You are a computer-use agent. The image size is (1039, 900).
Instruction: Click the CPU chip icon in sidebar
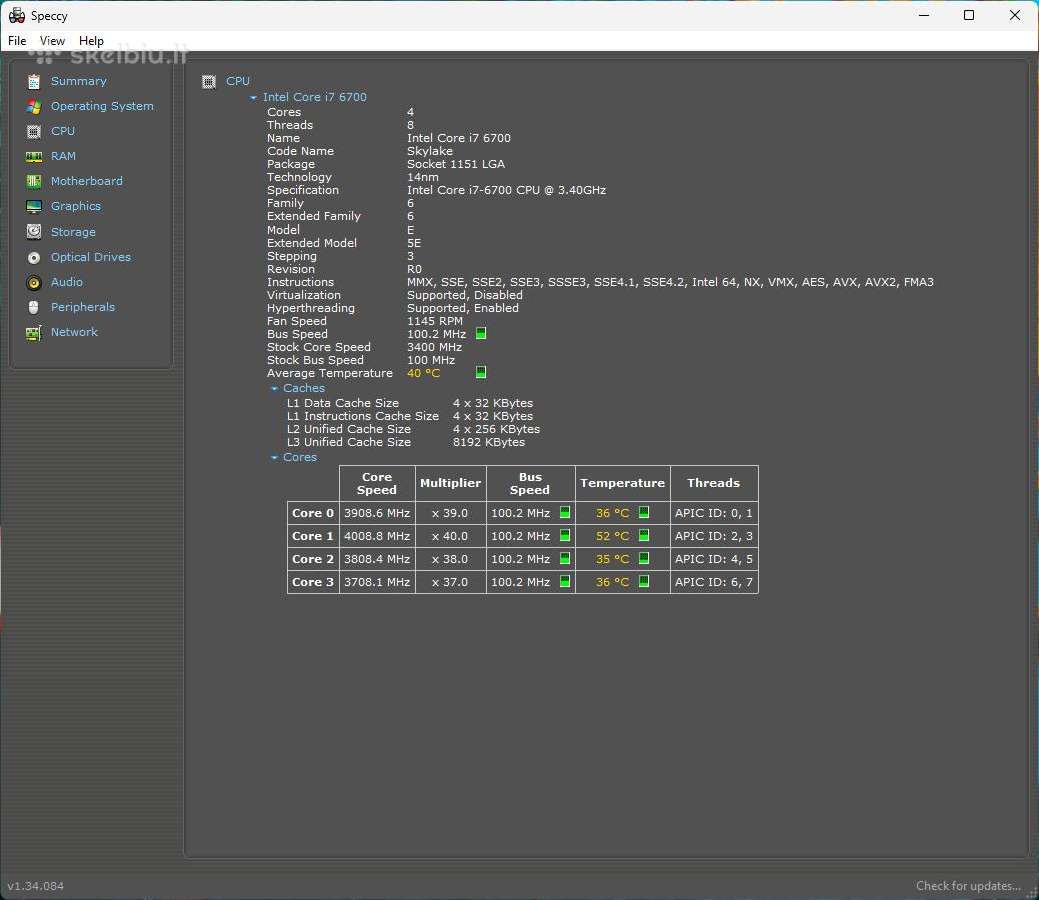(x=34, y=131)
